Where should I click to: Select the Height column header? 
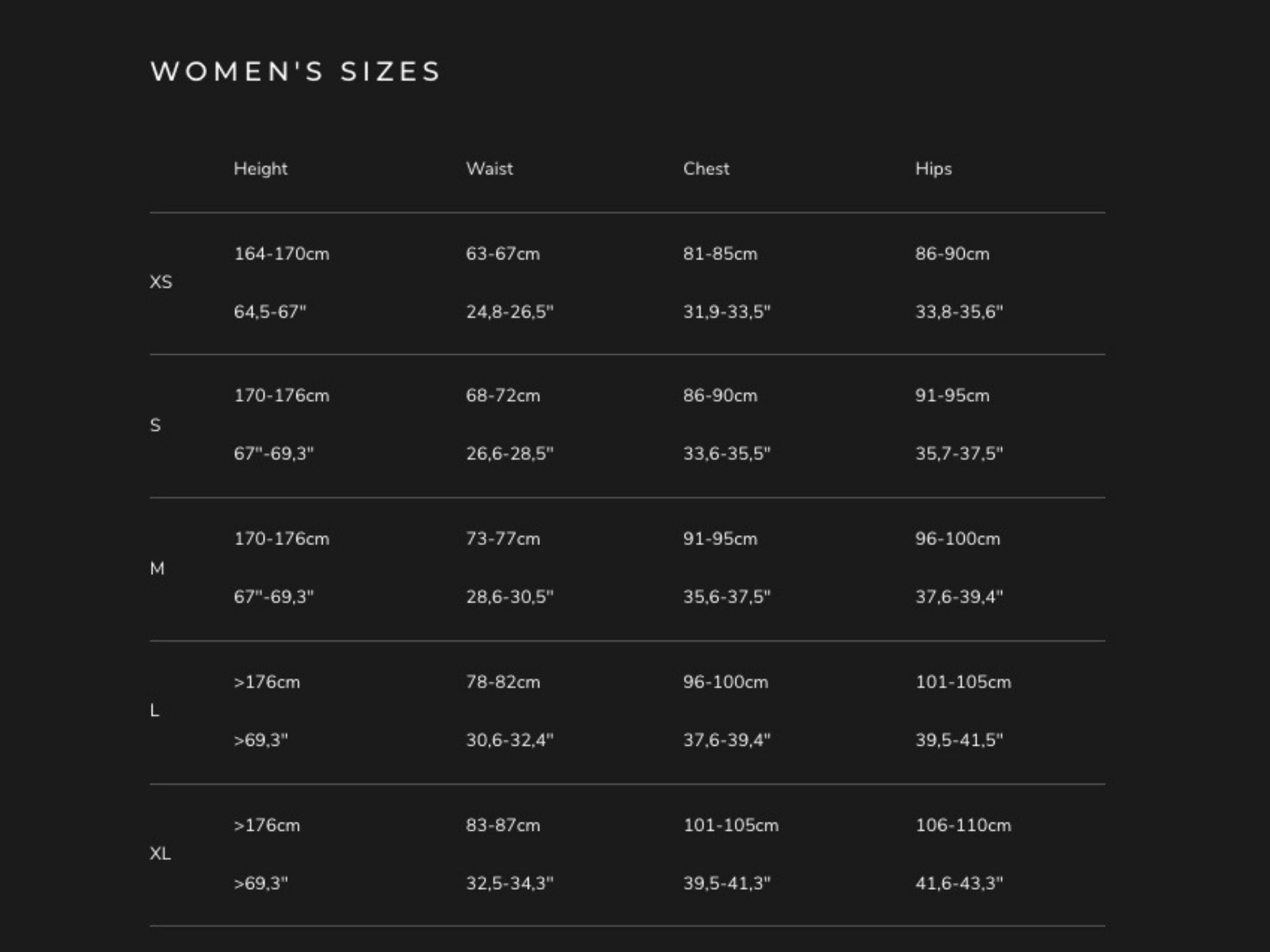(x=260, y=169)
